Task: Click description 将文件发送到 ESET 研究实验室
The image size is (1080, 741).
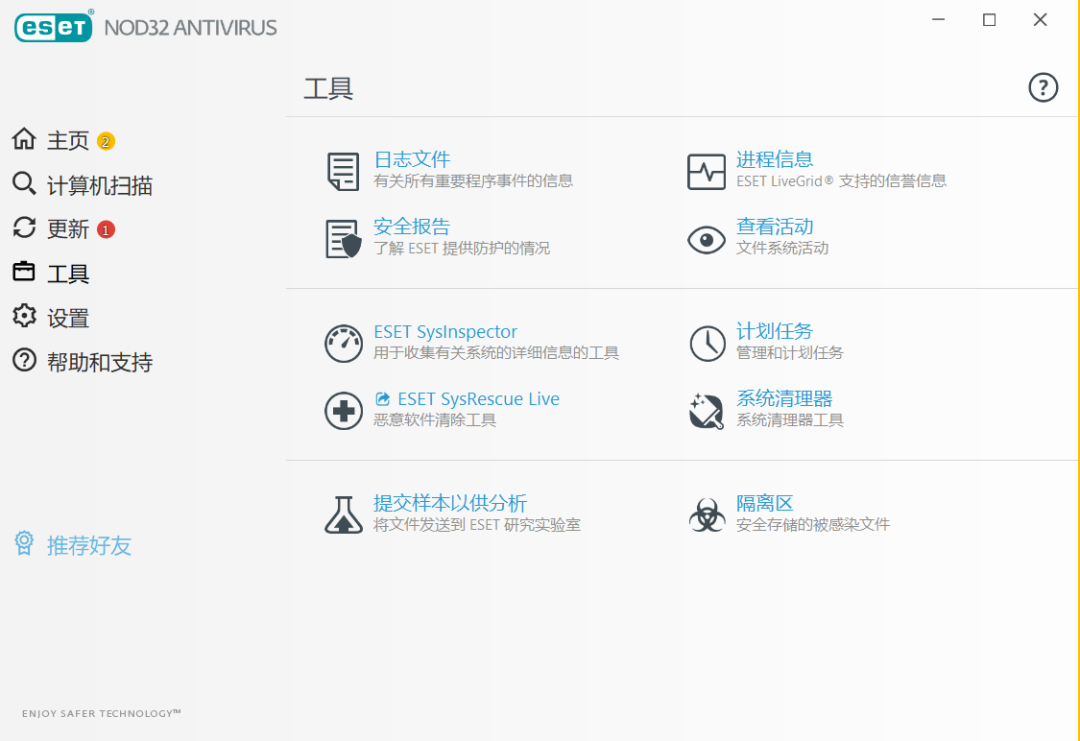Action: tap(477, 525)
